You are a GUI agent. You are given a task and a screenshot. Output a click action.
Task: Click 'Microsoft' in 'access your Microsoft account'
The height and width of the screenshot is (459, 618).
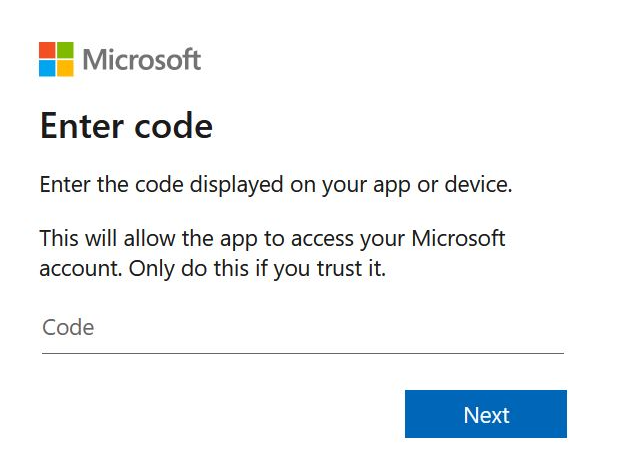458,238
